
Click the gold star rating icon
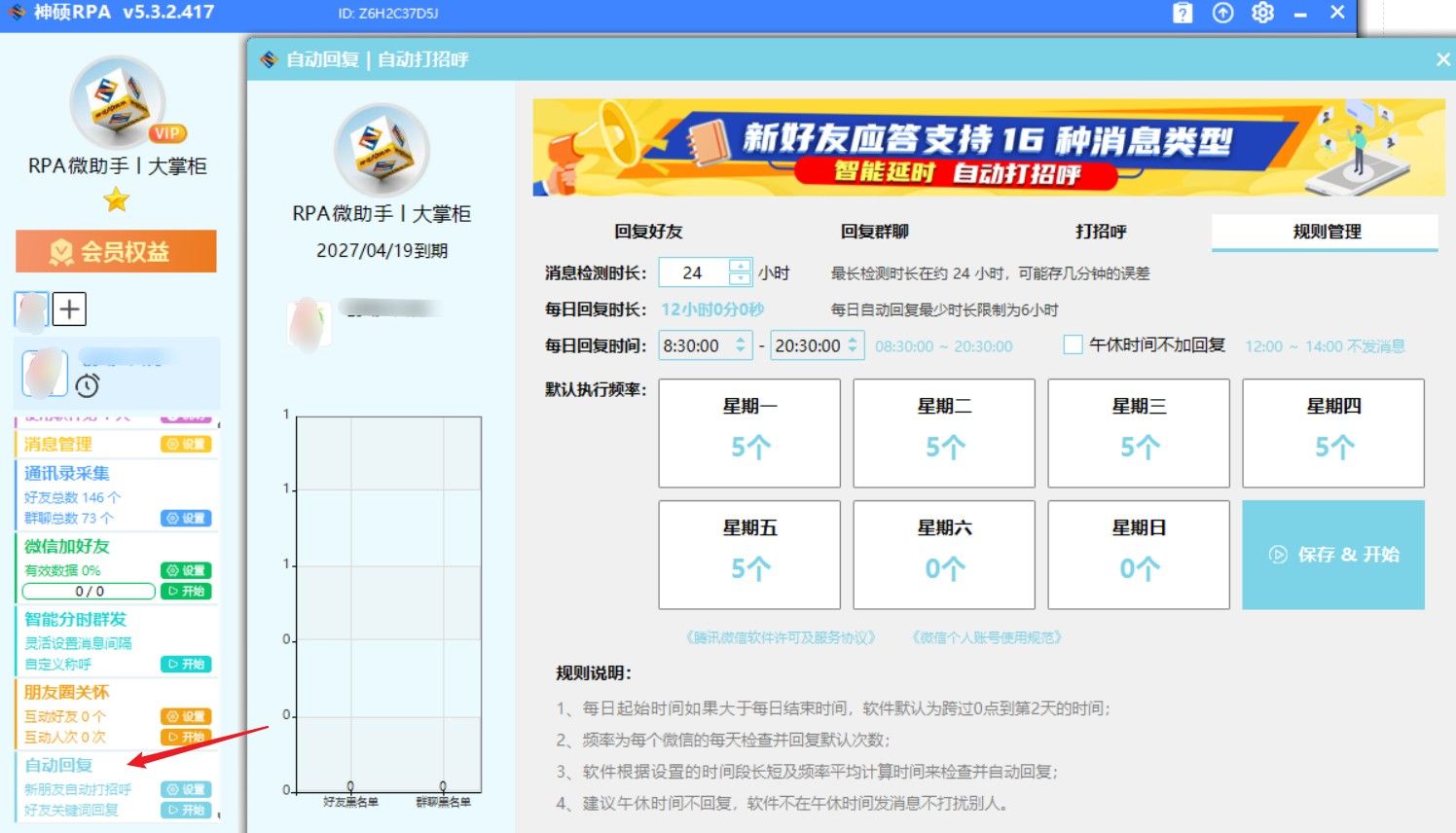[x=117, y=200]
